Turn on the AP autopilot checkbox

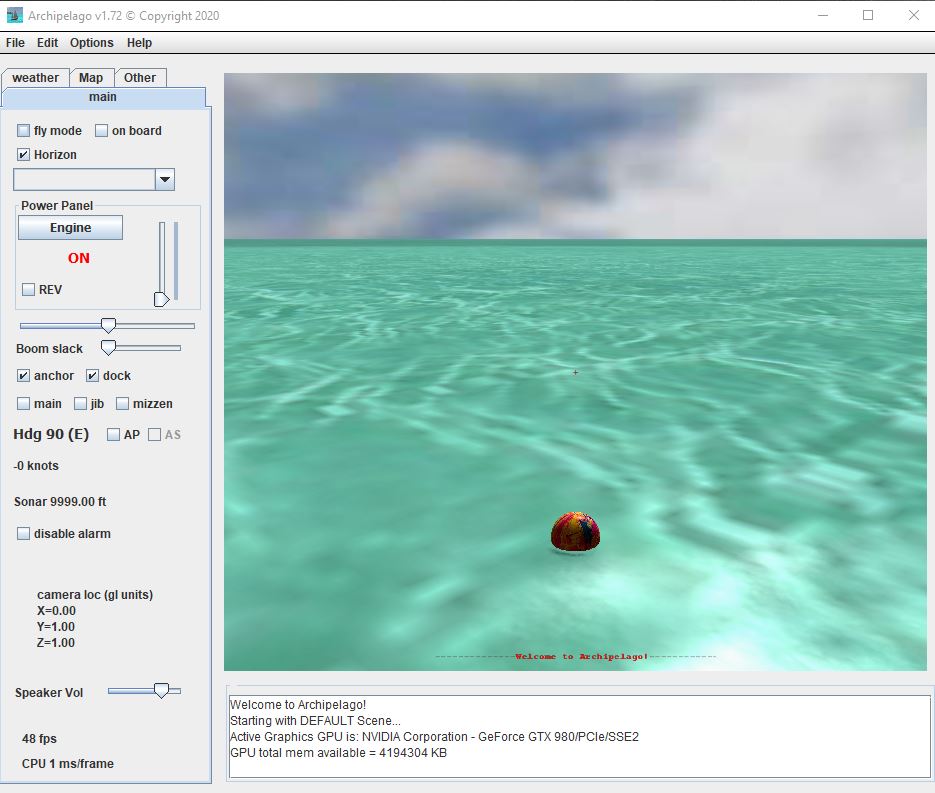114,435
